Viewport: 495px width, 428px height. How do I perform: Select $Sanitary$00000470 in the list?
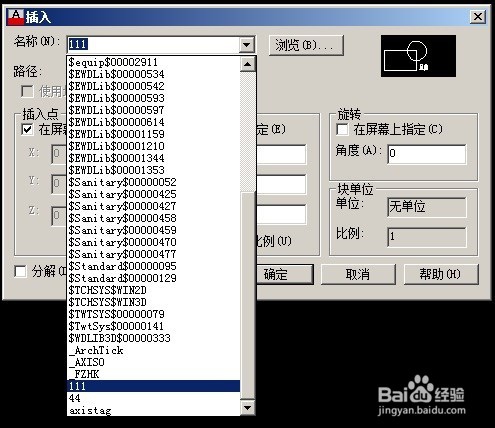click(x=153, y=242)
